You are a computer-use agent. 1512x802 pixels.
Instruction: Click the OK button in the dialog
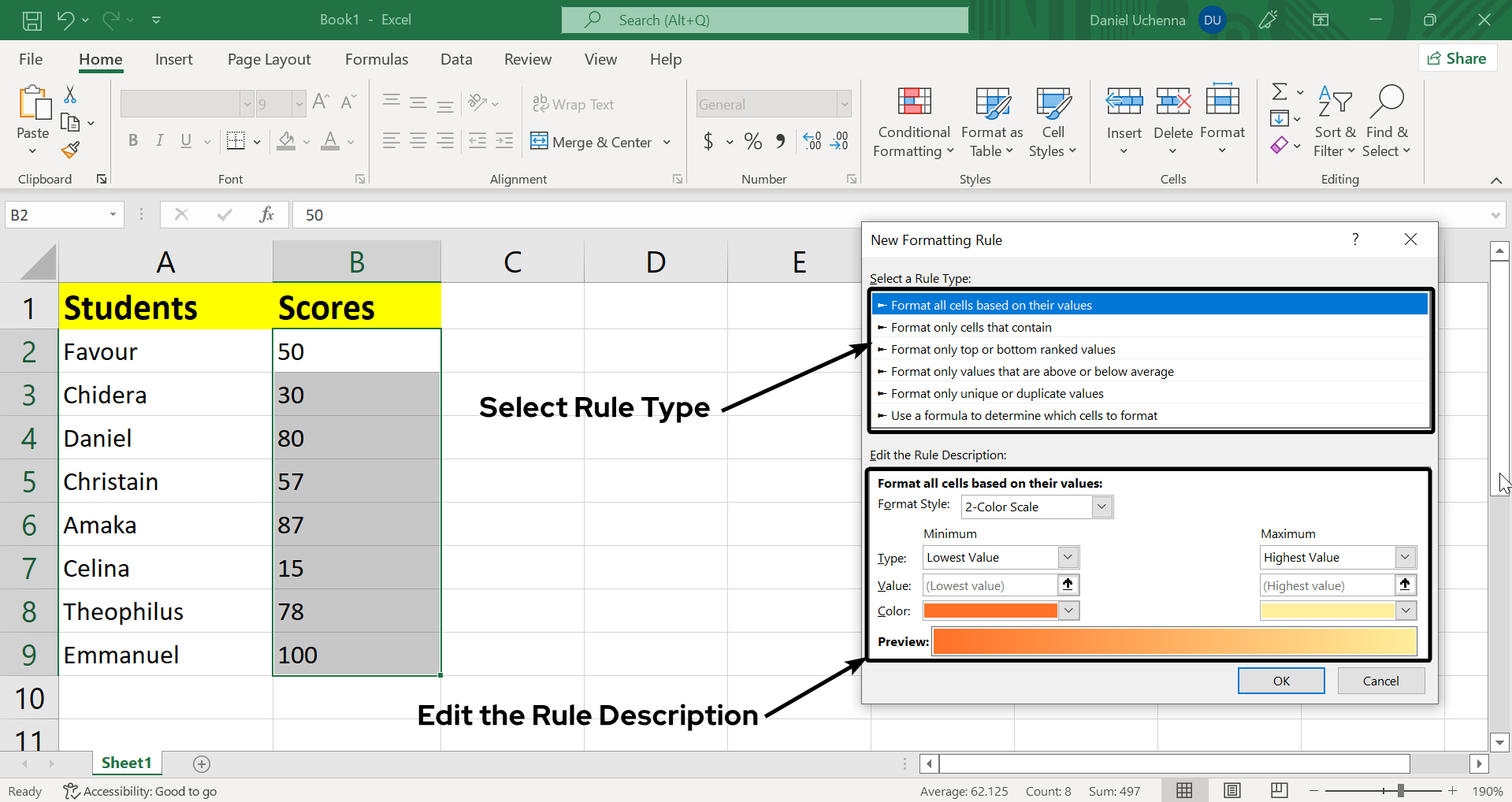point(1280,681)
